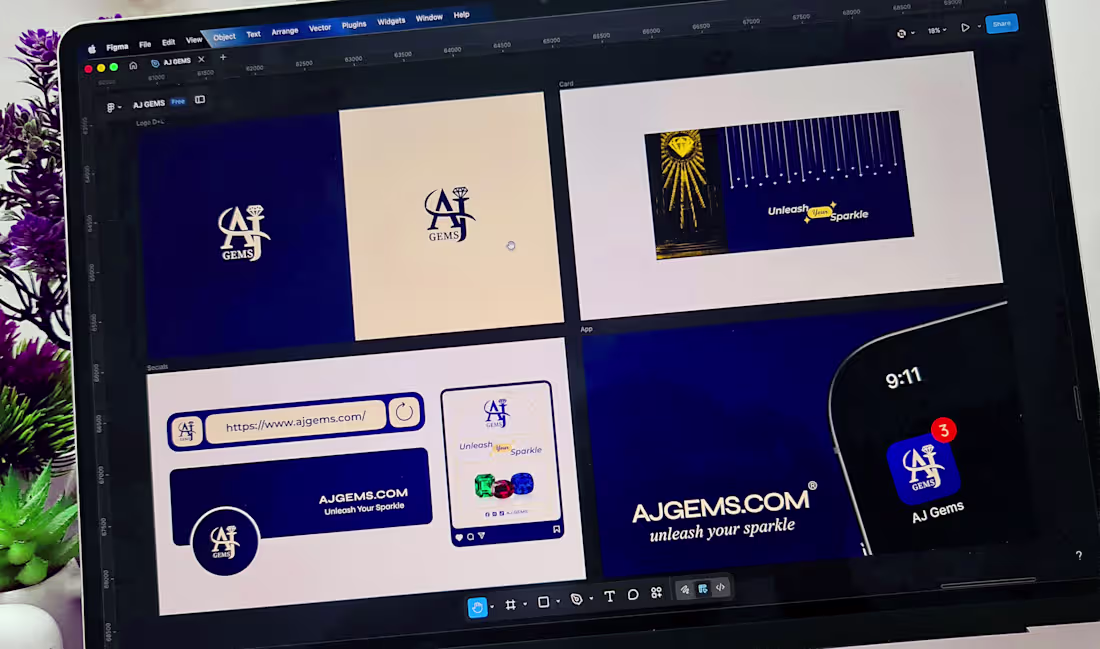This screenshot has height=649, width=1100.
Task: Click the Present play icon
Action: click(965, 27)
